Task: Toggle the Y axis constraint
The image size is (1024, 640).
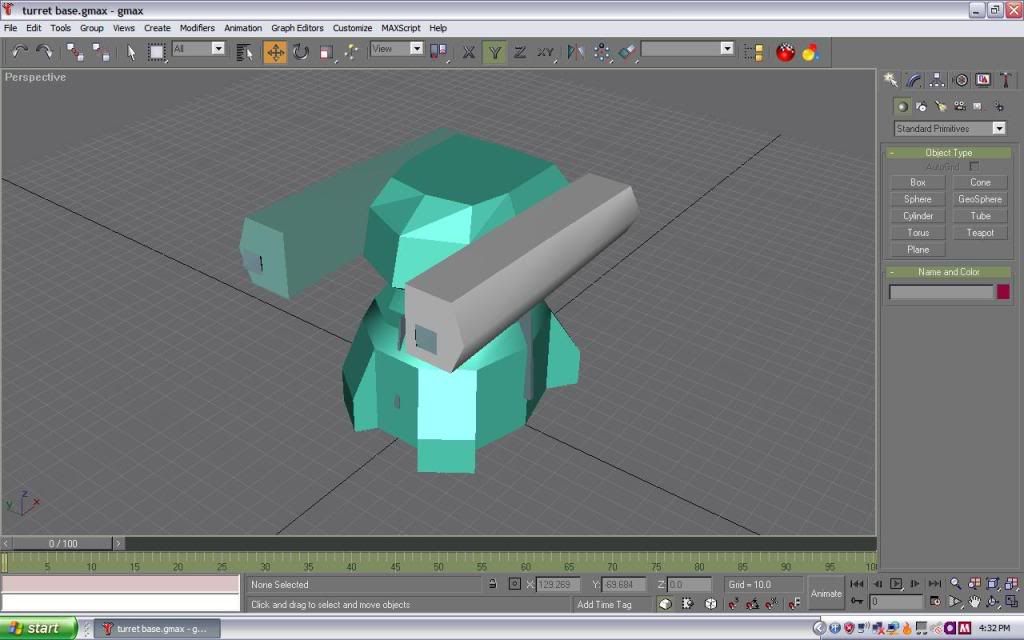Action: pyautogui.click(x=494, y=52)
